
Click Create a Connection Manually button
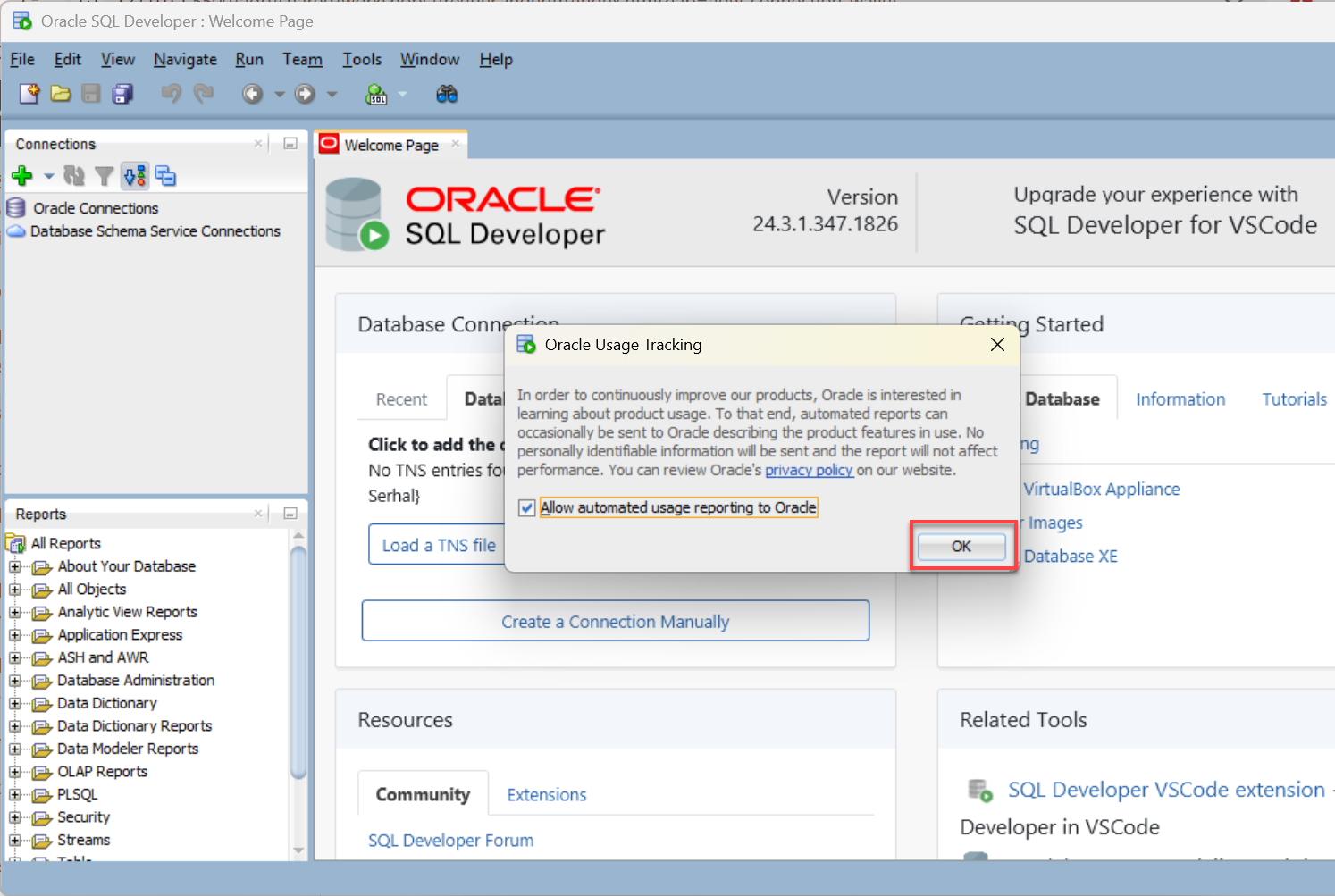click(615, 622)
